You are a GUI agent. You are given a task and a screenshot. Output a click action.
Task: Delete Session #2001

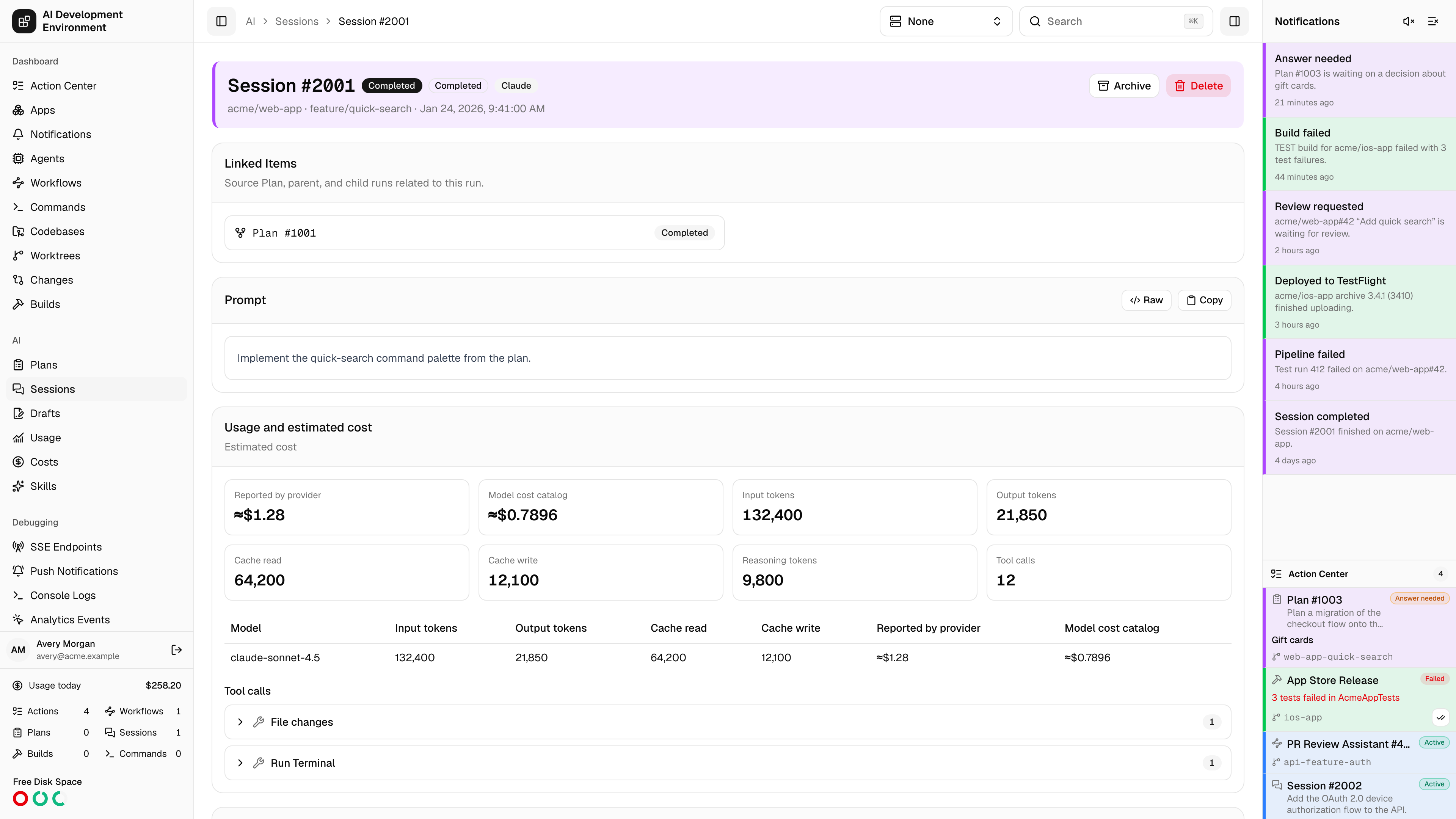click(x=1198, y=86)
